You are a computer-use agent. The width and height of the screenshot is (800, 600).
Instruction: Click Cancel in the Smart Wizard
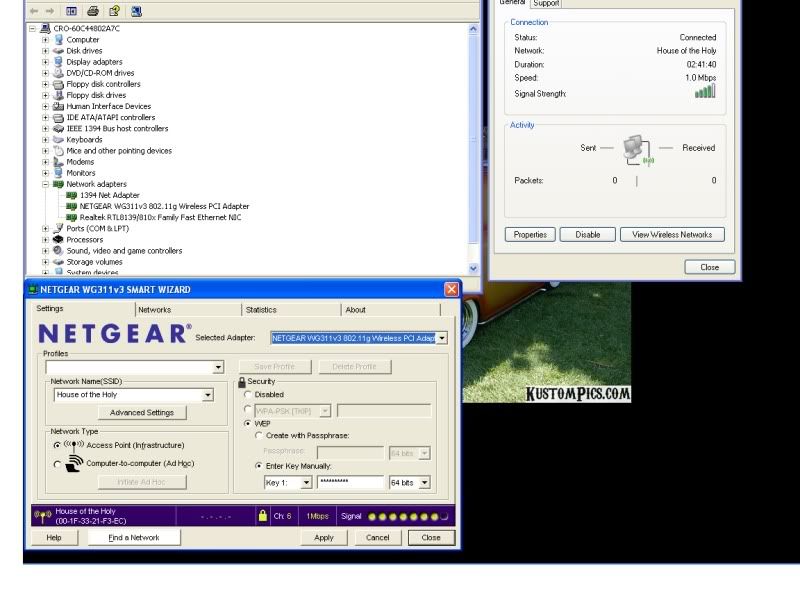(x=378, y=538)
